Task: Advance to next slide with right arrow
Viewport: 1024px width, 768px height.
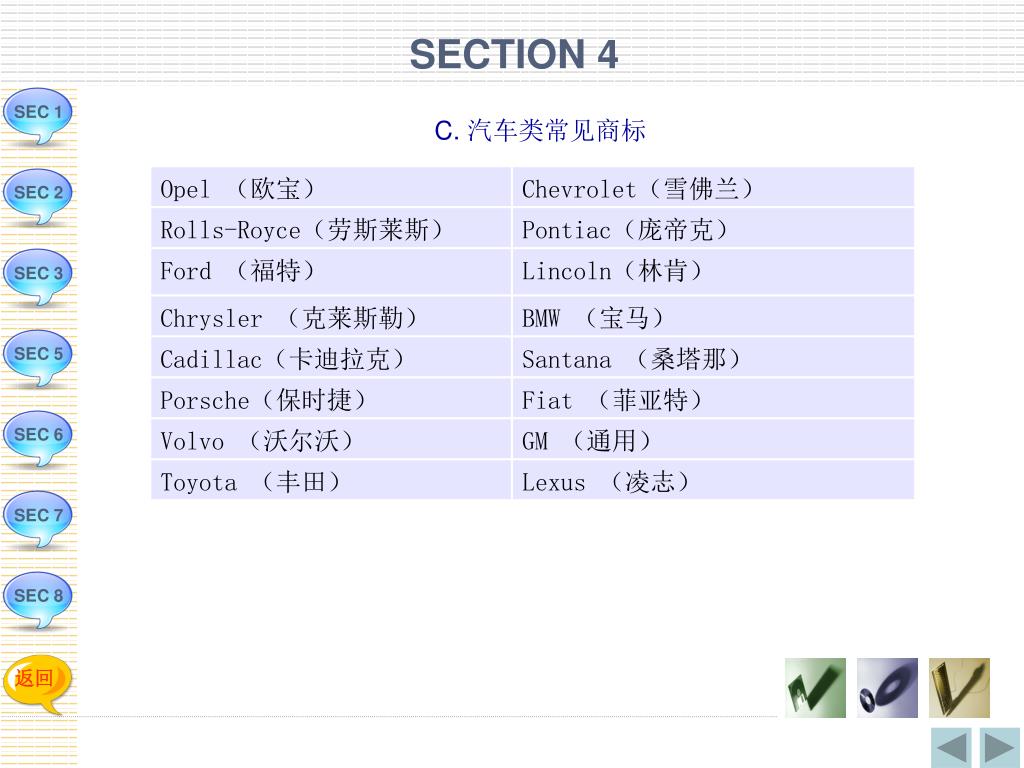Action: click(999, 748)
